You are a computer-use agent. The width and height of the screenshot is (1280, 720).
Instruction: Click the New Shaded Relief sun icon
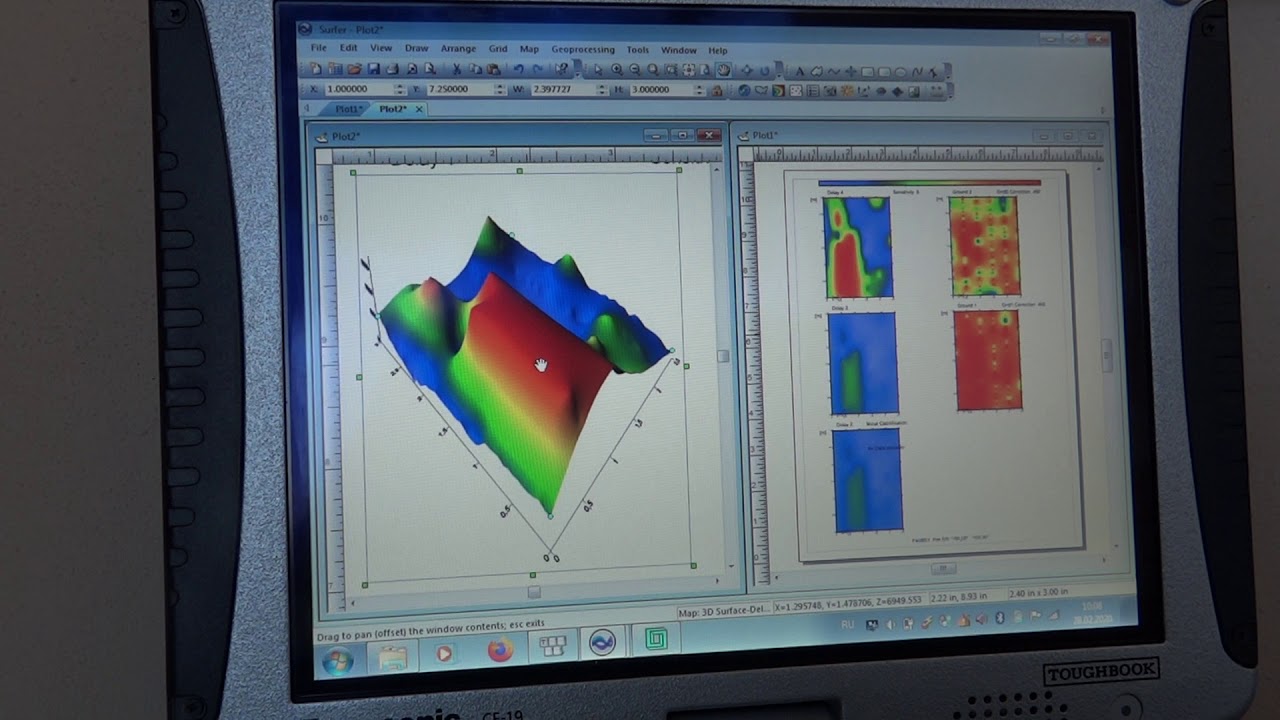tap(847, 90)
